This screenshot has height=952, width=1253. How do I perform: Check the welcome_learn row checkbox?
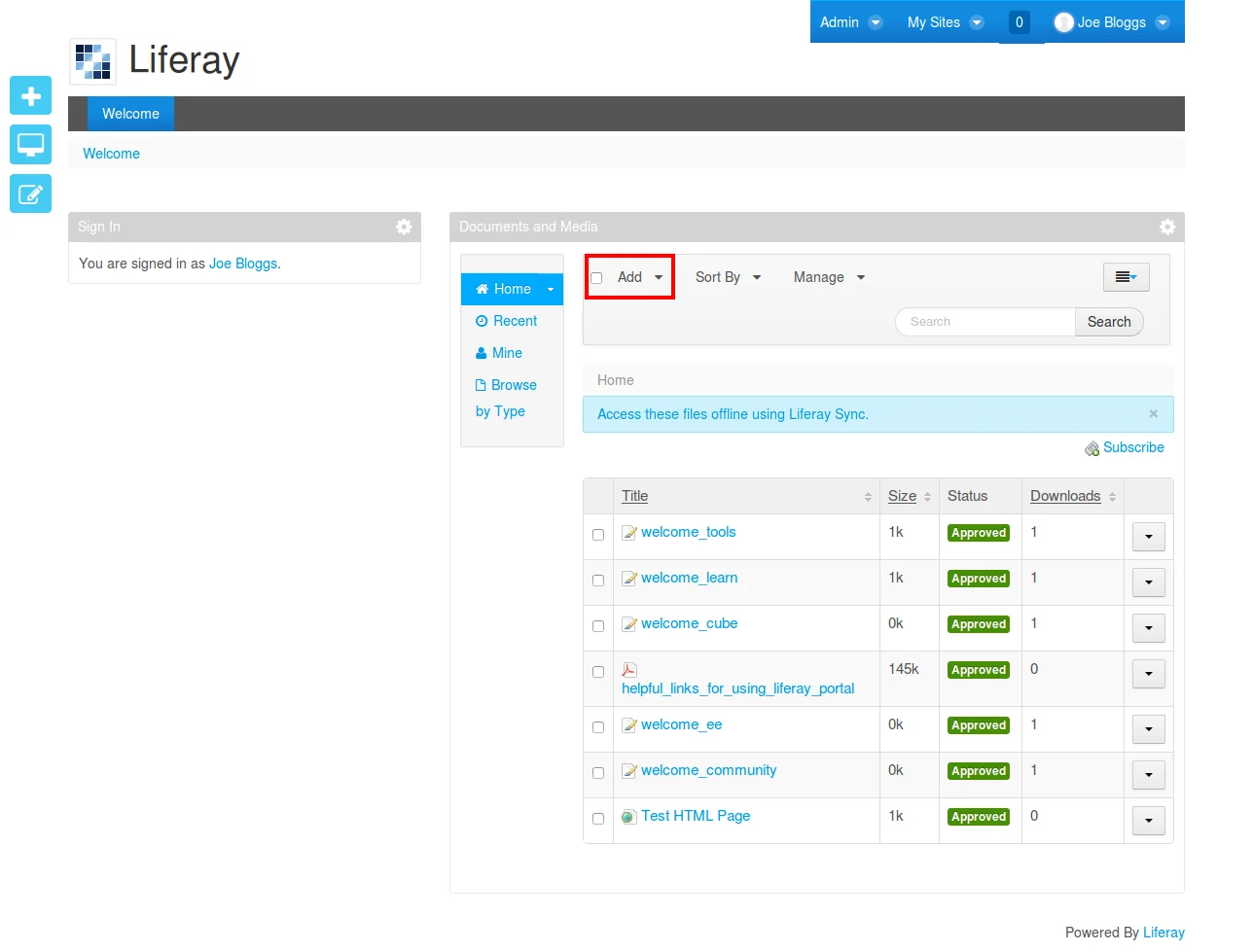(x=598, y=581)
